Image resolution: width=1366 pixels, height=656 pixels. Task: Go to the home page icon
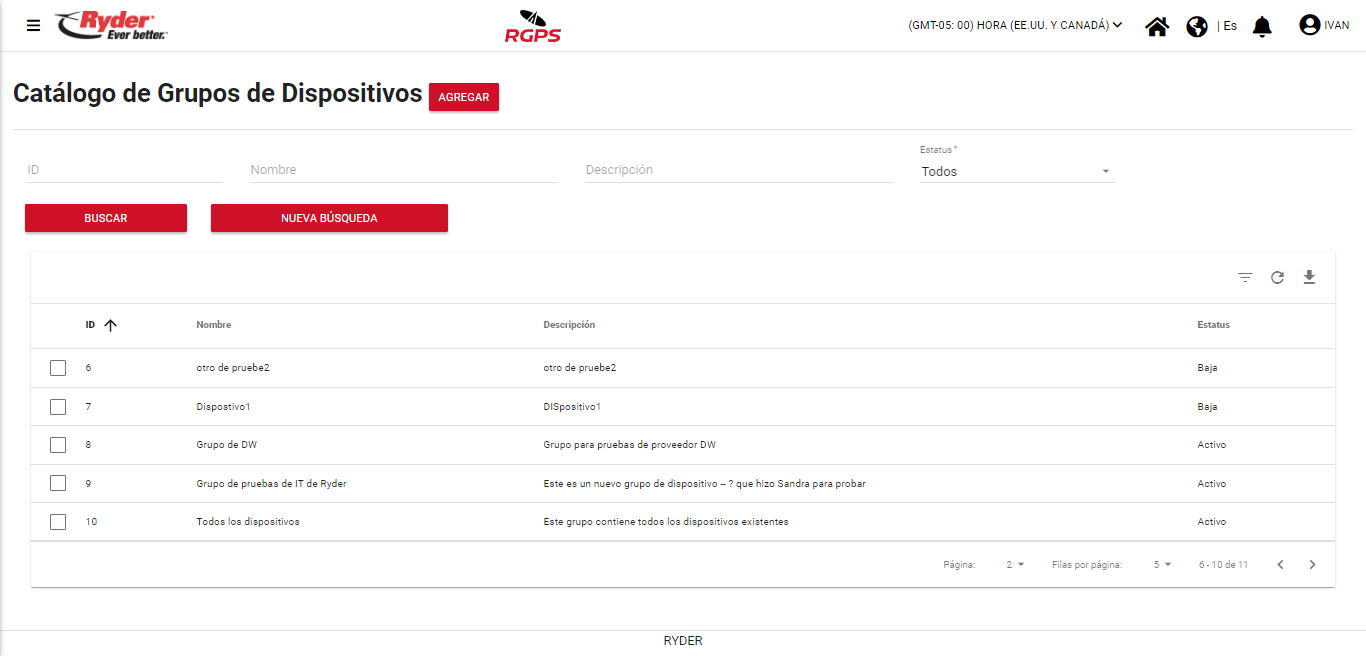point(1157,26)
